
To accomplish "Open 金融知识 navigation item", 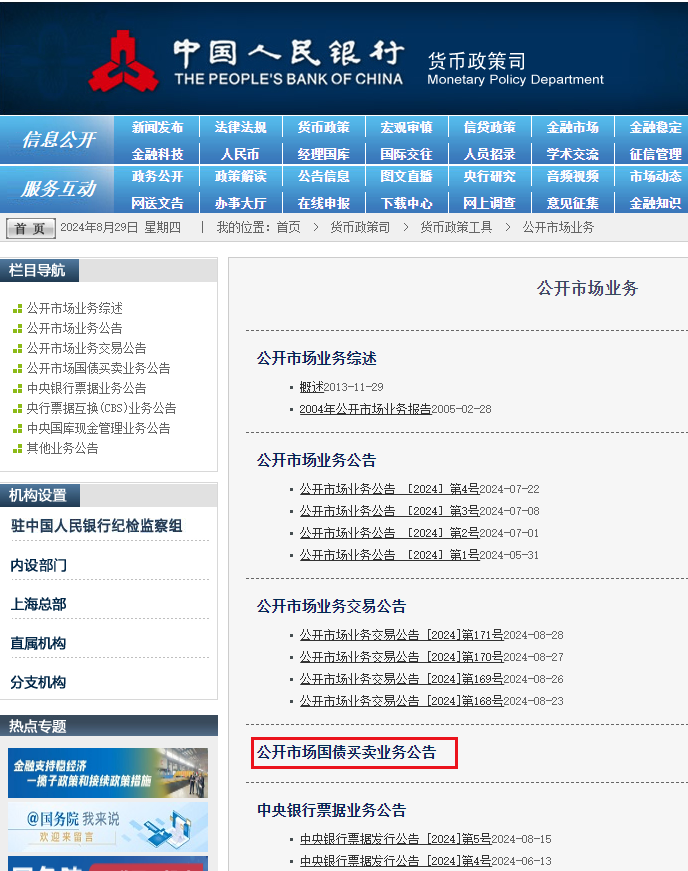I will click(655, 203).
